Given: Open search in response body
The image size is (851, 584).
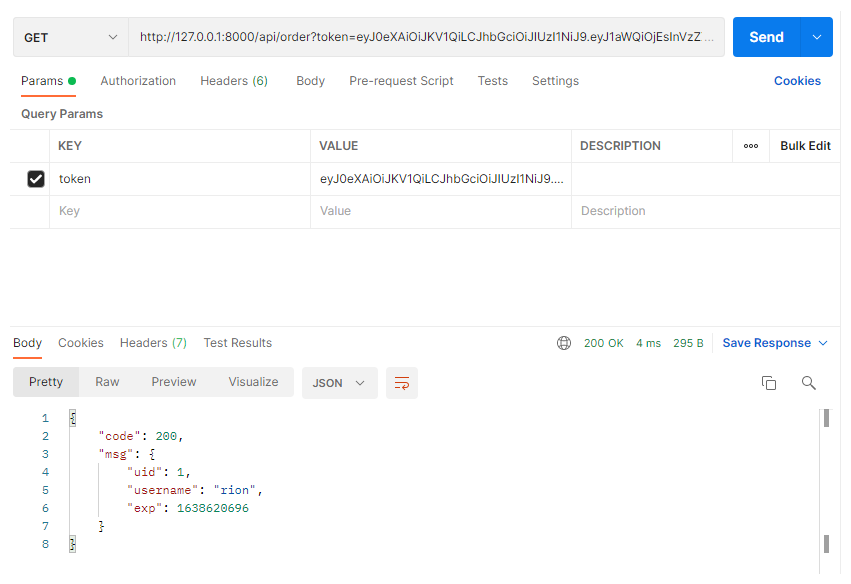Looking at the screenshot, I should pos(809,383).
